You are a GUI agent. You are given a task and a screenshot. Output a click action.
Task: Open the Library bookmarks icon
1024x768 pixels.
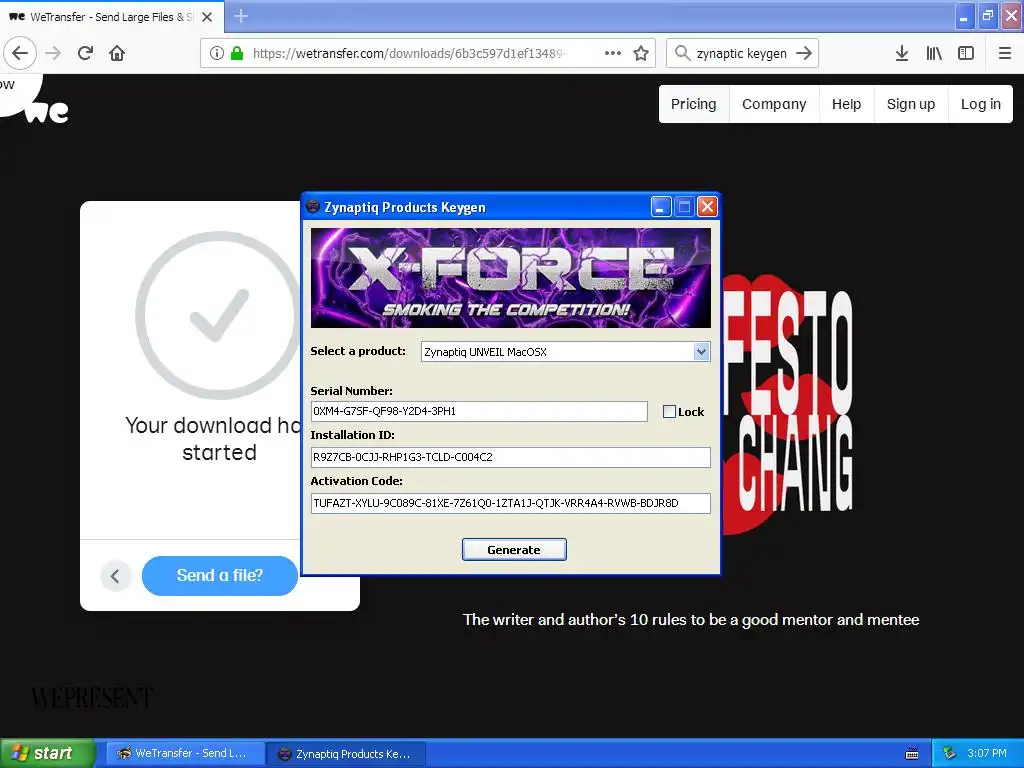point(934,53)
